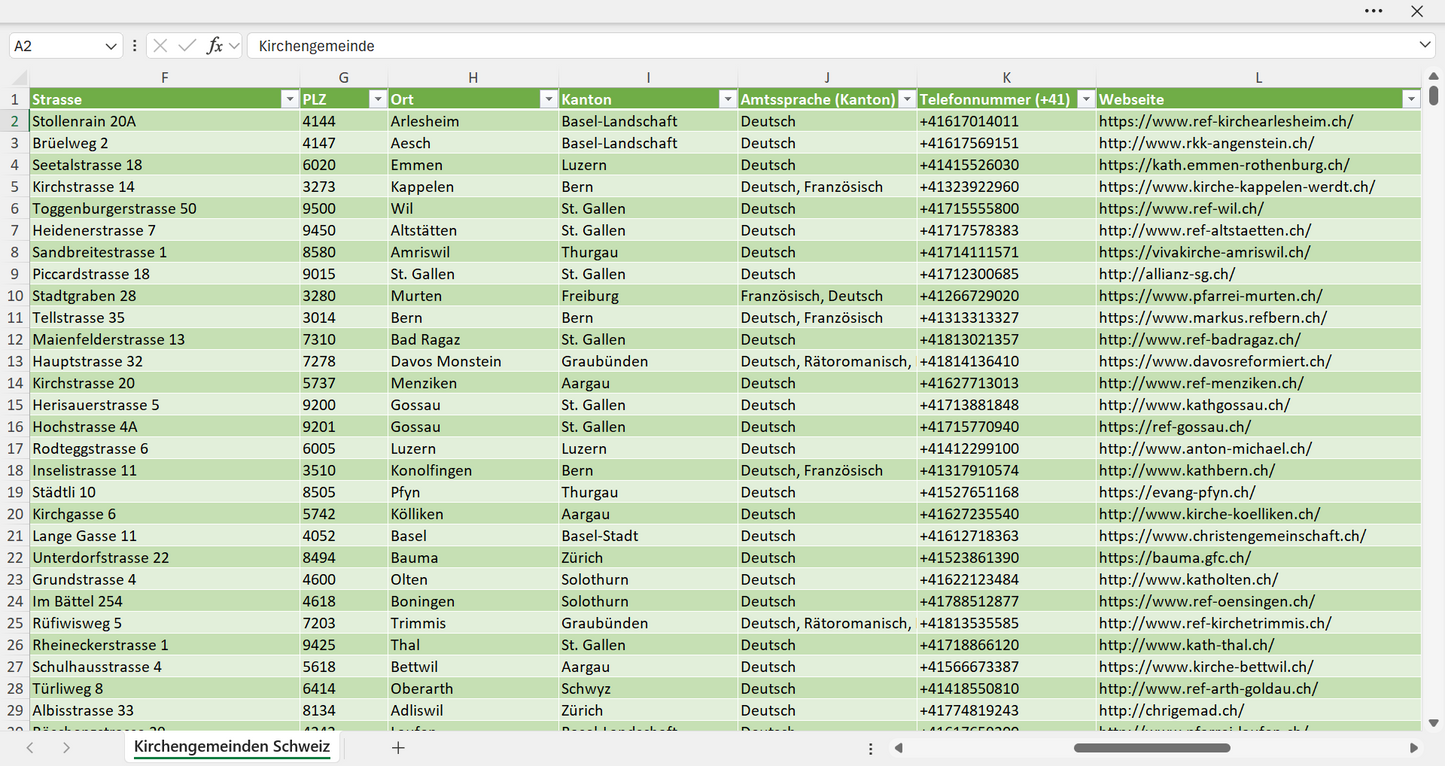This screenshot has width=1445, height=766.
Task: Select the Kirchengemeinden Schweiz sheet tab
Action: pos(232,747)
